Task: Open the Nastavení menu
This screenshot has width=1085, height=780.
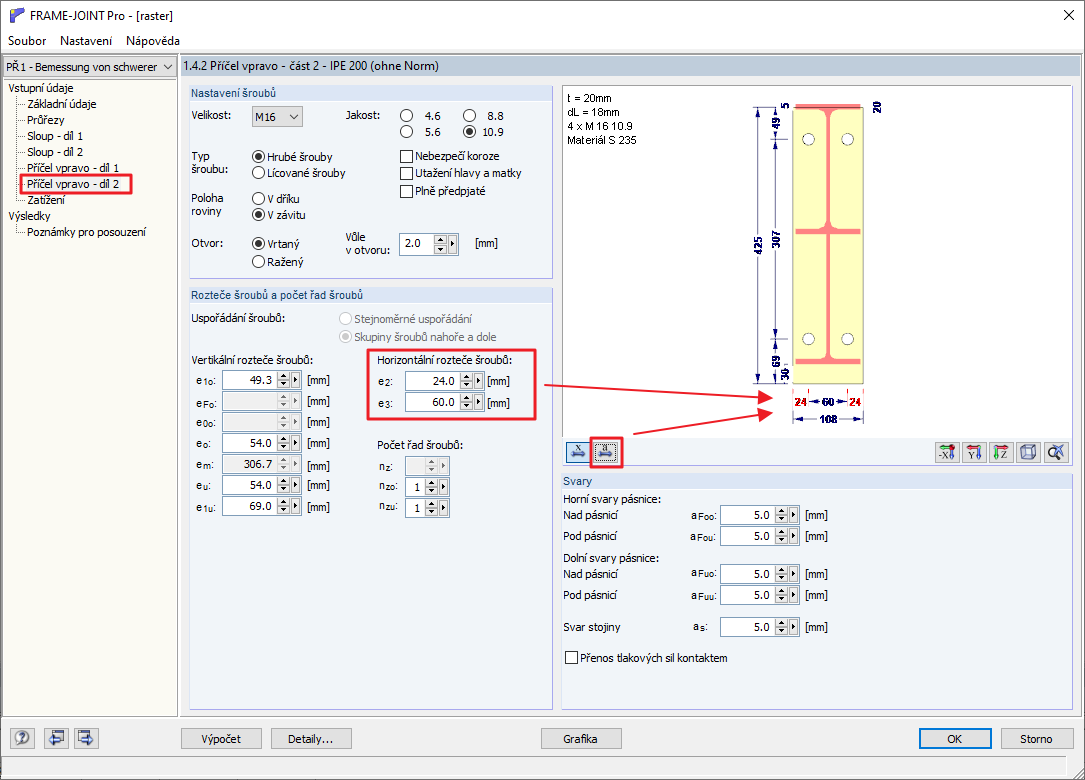Action: pyautogui.click(x=86, y=41)
